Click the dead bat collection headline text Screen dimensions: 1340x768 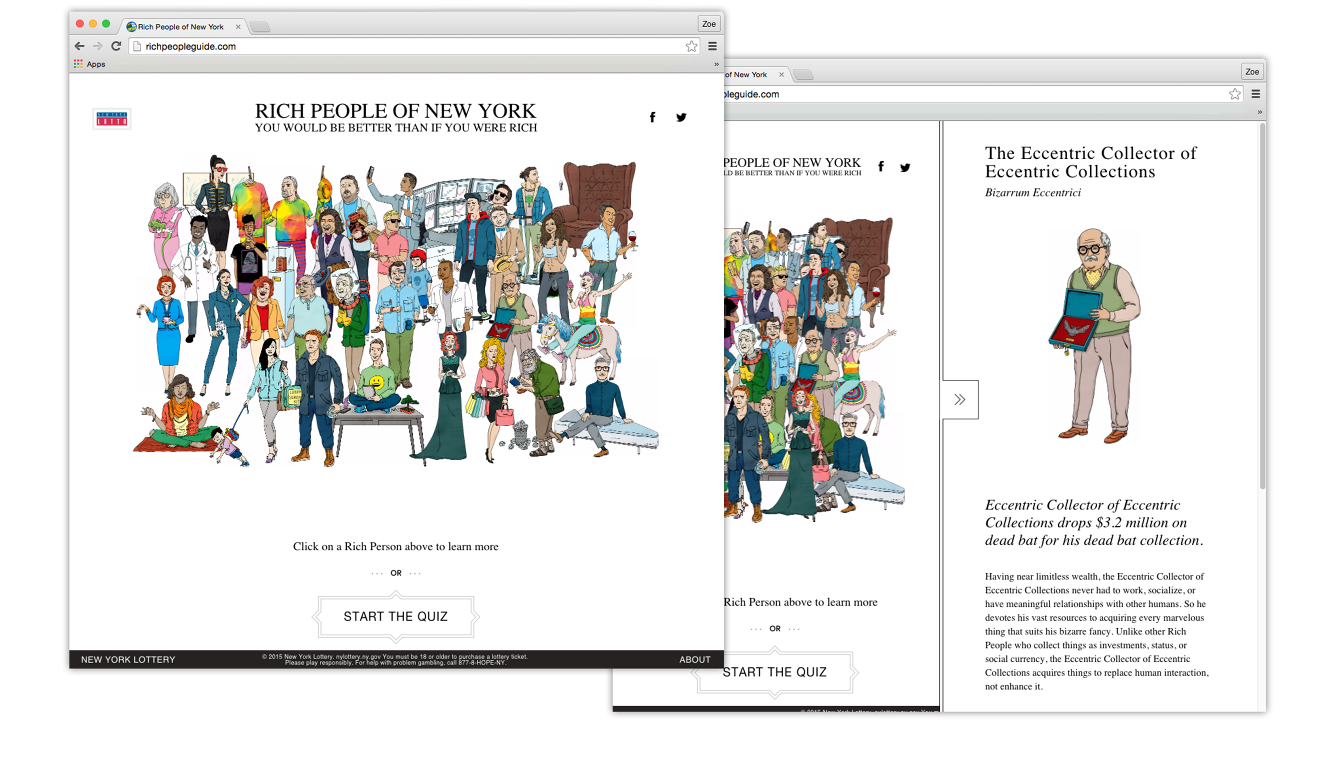click(1094, 523)
